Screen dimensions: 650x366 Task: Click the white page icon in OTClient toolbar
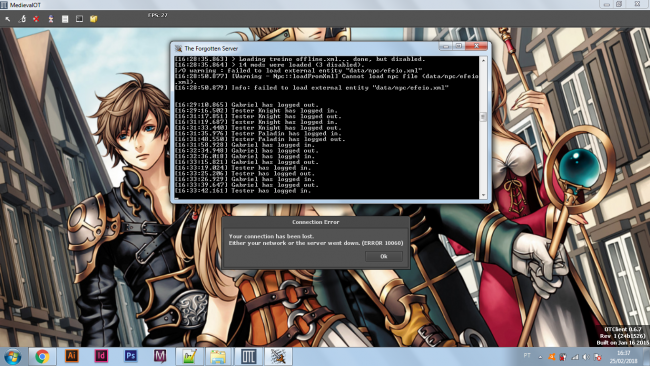[65, 19]
